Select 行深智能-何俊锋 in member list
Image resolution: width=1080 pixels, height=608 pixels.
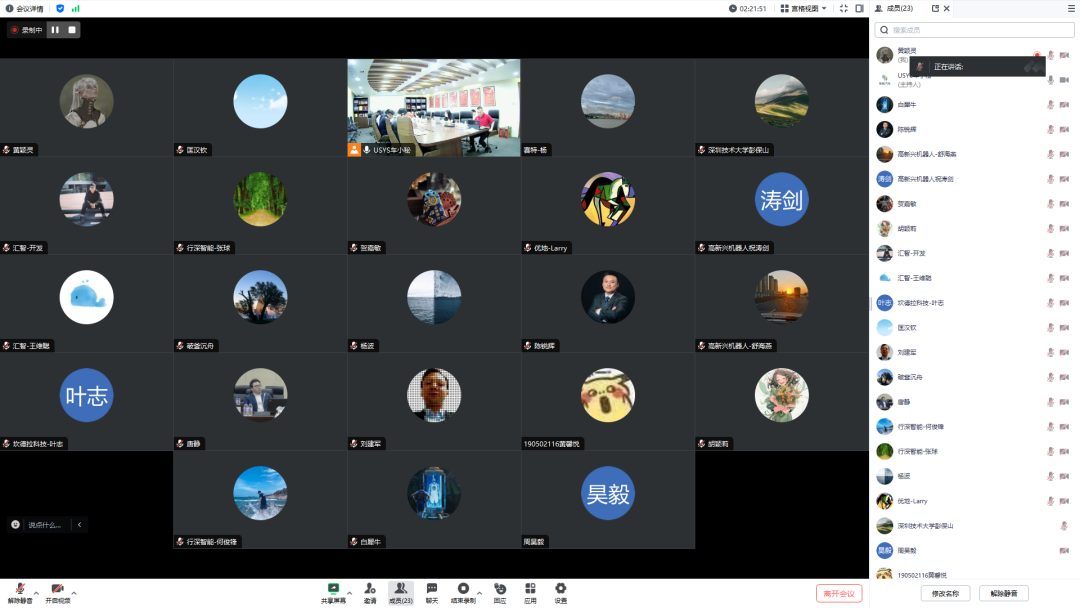click(974, 427)
